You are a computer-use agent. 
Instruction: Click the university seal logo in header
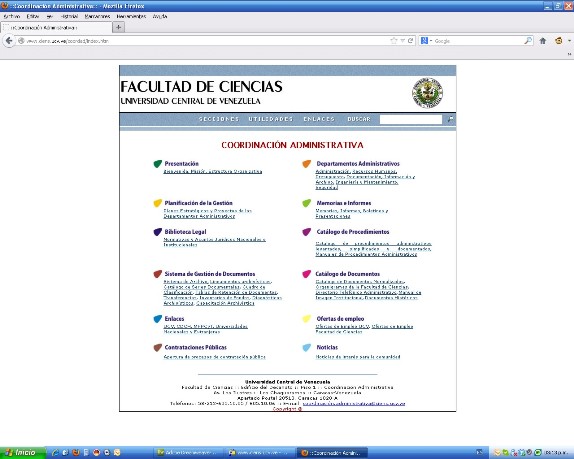[427, 93]
